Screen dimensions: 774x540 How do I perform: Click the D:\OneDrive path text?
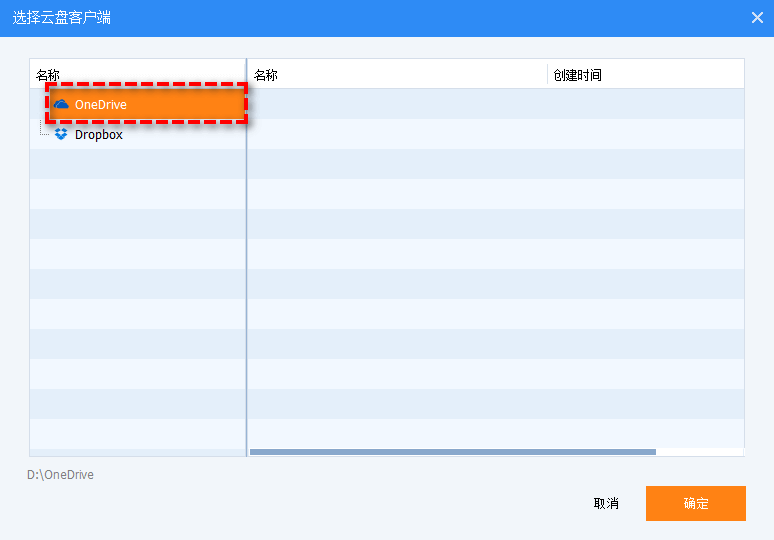click(x=61, y=475)
